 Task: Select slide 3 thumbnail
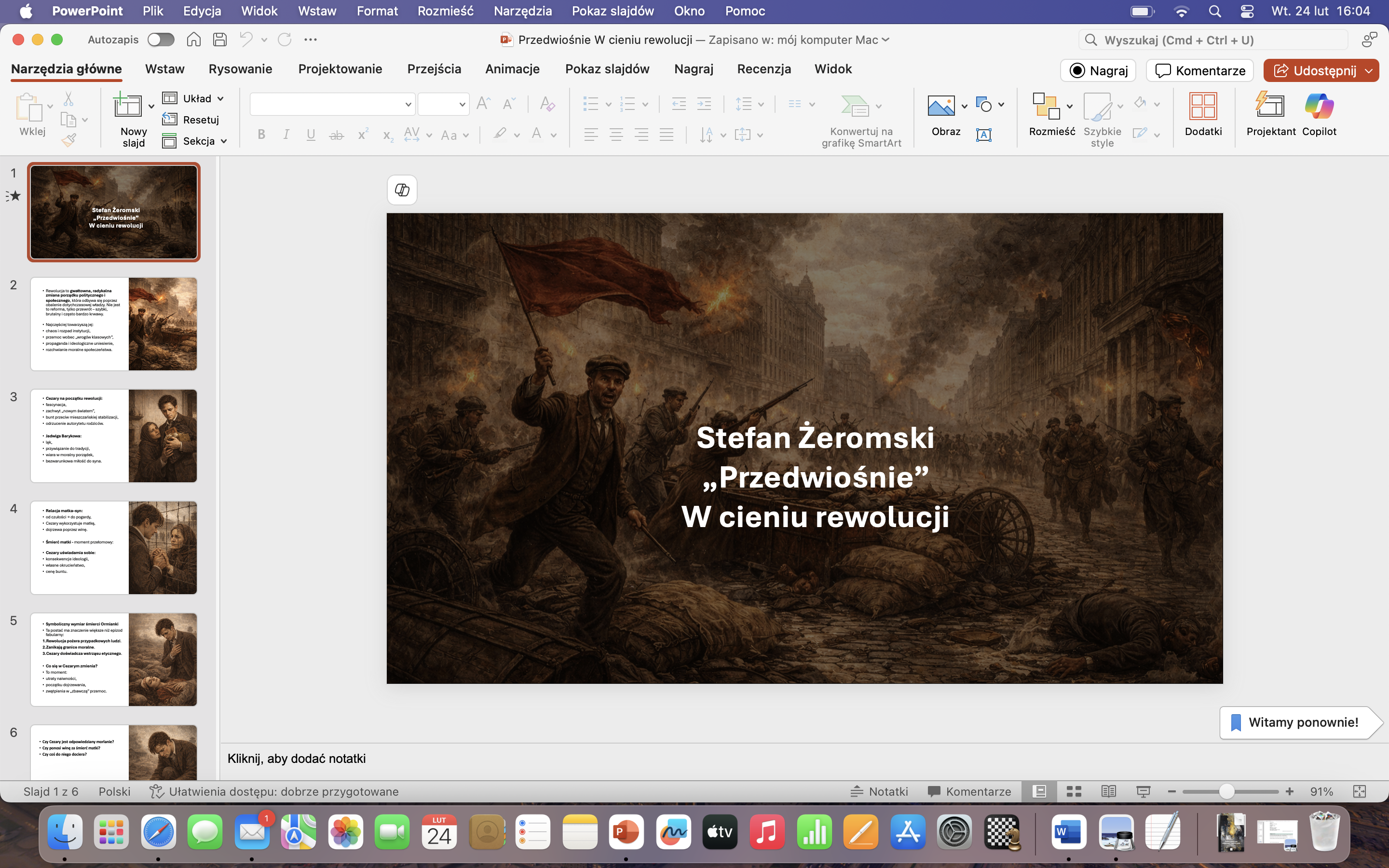[x=114, y=436]
